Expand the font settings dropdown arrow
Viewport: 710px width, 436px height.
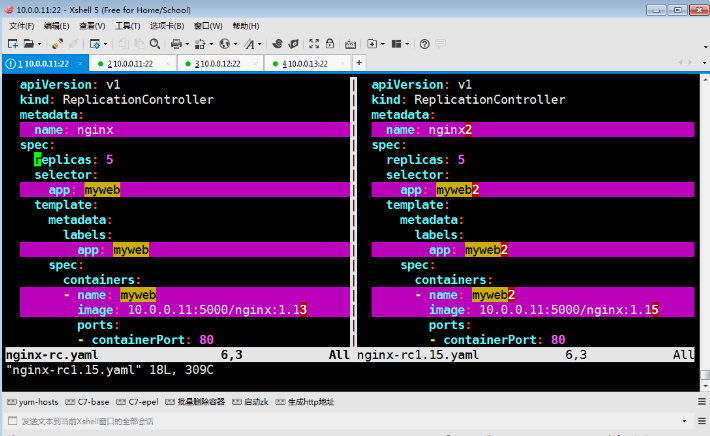point(259,44)
